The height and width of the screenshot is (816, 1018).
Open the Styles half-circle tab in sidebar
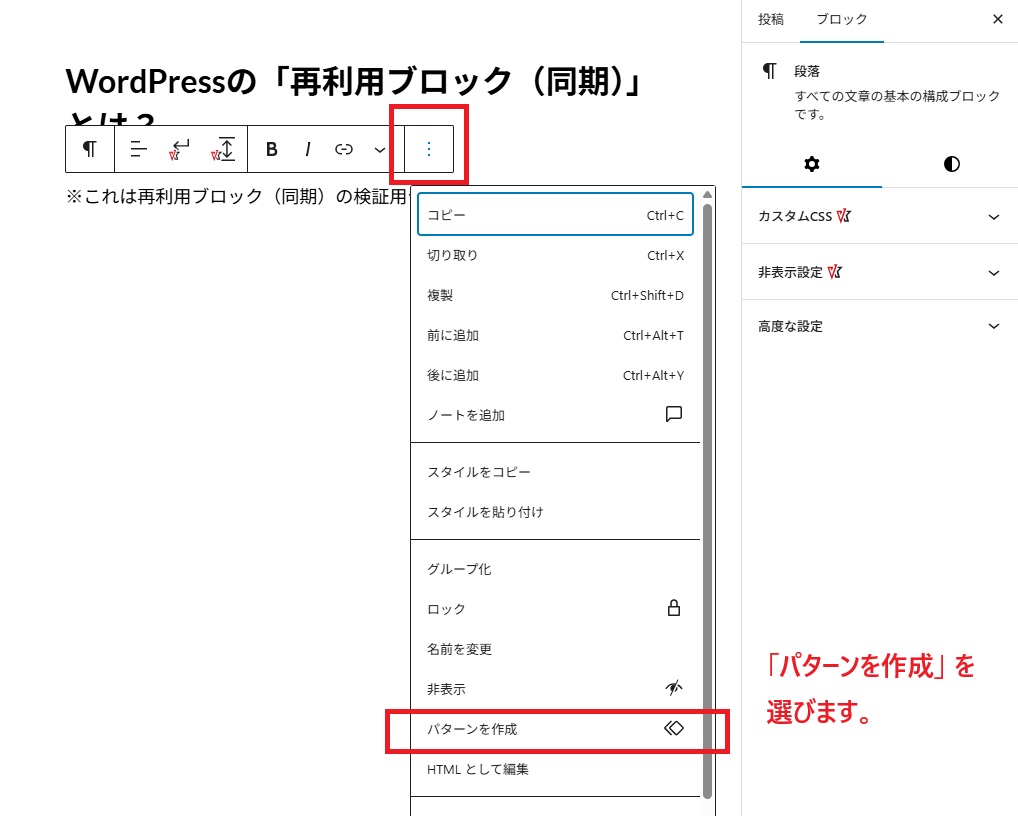(950, 163)
